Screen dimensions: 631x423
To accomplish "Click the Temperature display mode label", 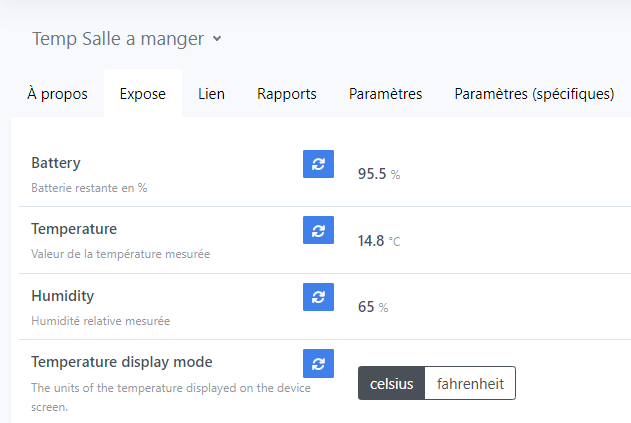I will pyautogui.click(x=122, y=362).
